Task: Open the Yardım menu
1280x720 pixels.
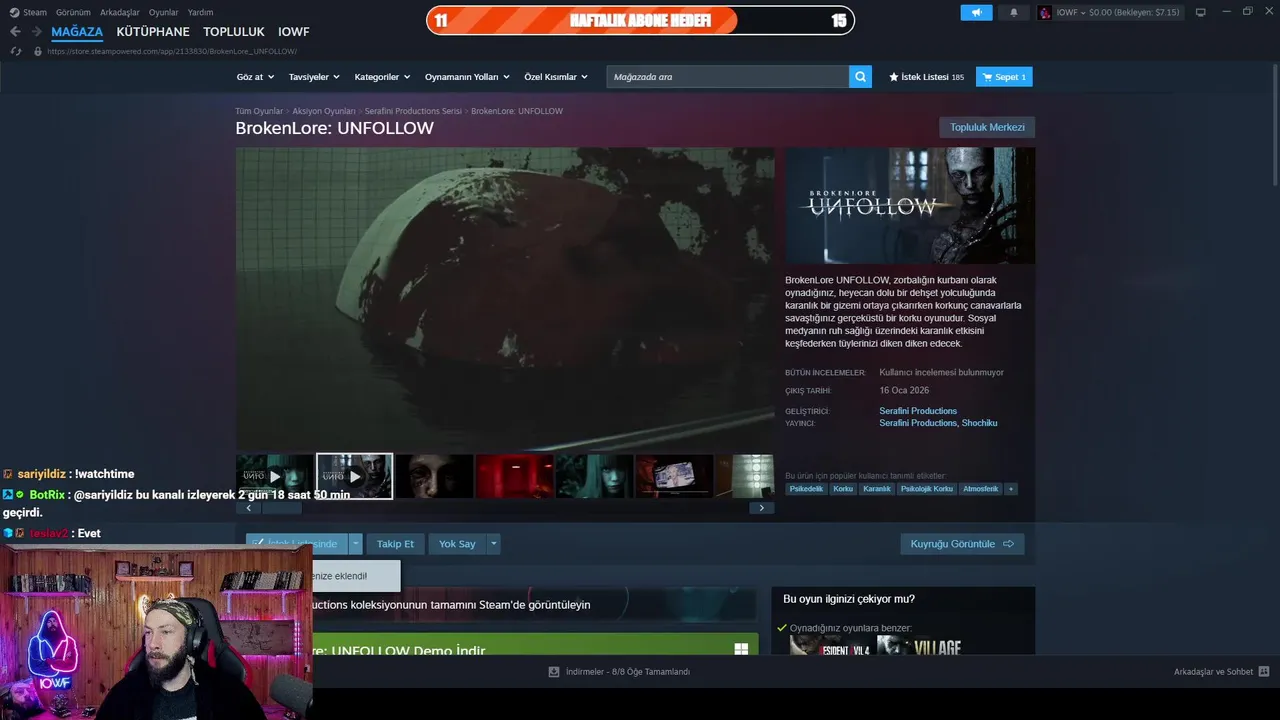Action: point(201,12)
